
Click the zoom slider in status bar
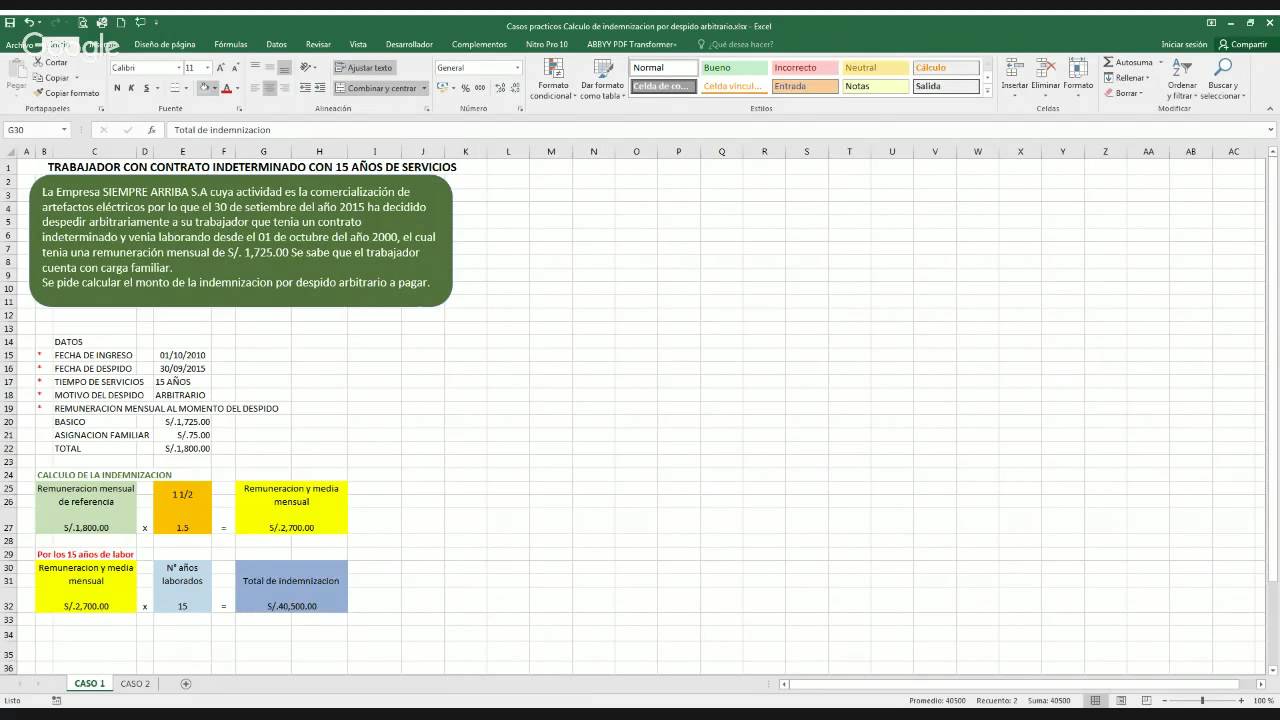coord(1202,701)
